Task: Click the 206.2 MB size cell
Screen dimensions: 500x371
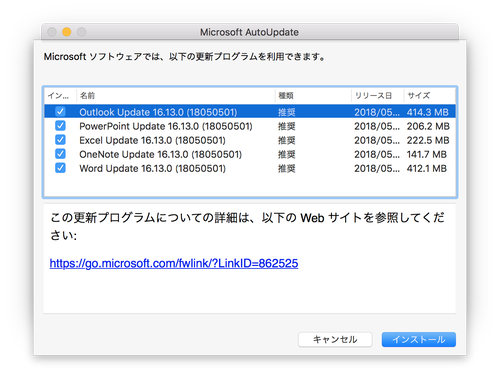Action: pos(428,126)
